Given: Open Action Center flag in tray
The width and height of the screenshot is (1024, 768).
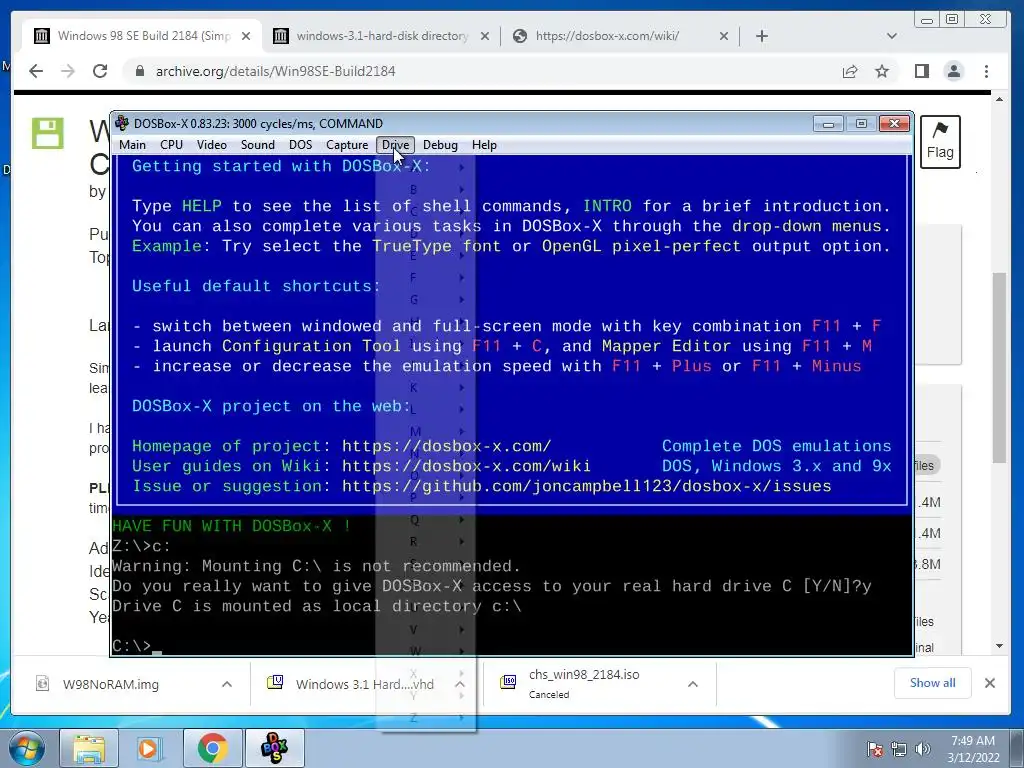Looking at the screenshot, I should [875, 749].
